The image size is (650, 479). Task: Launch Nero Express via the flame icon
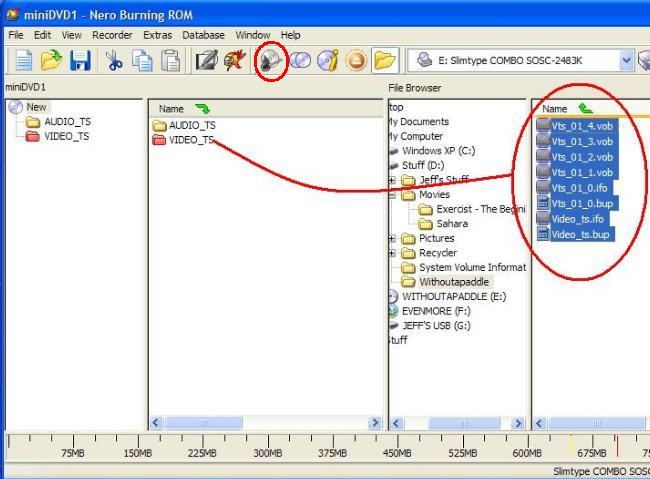[x=235, y=61]
